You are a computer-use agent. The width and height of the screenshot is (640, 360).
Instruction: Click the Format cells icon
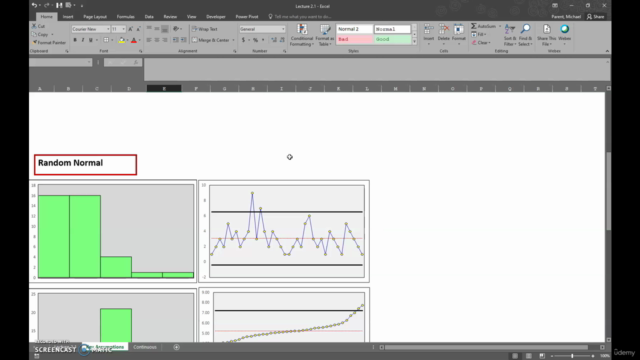click(x=459, y=29)
